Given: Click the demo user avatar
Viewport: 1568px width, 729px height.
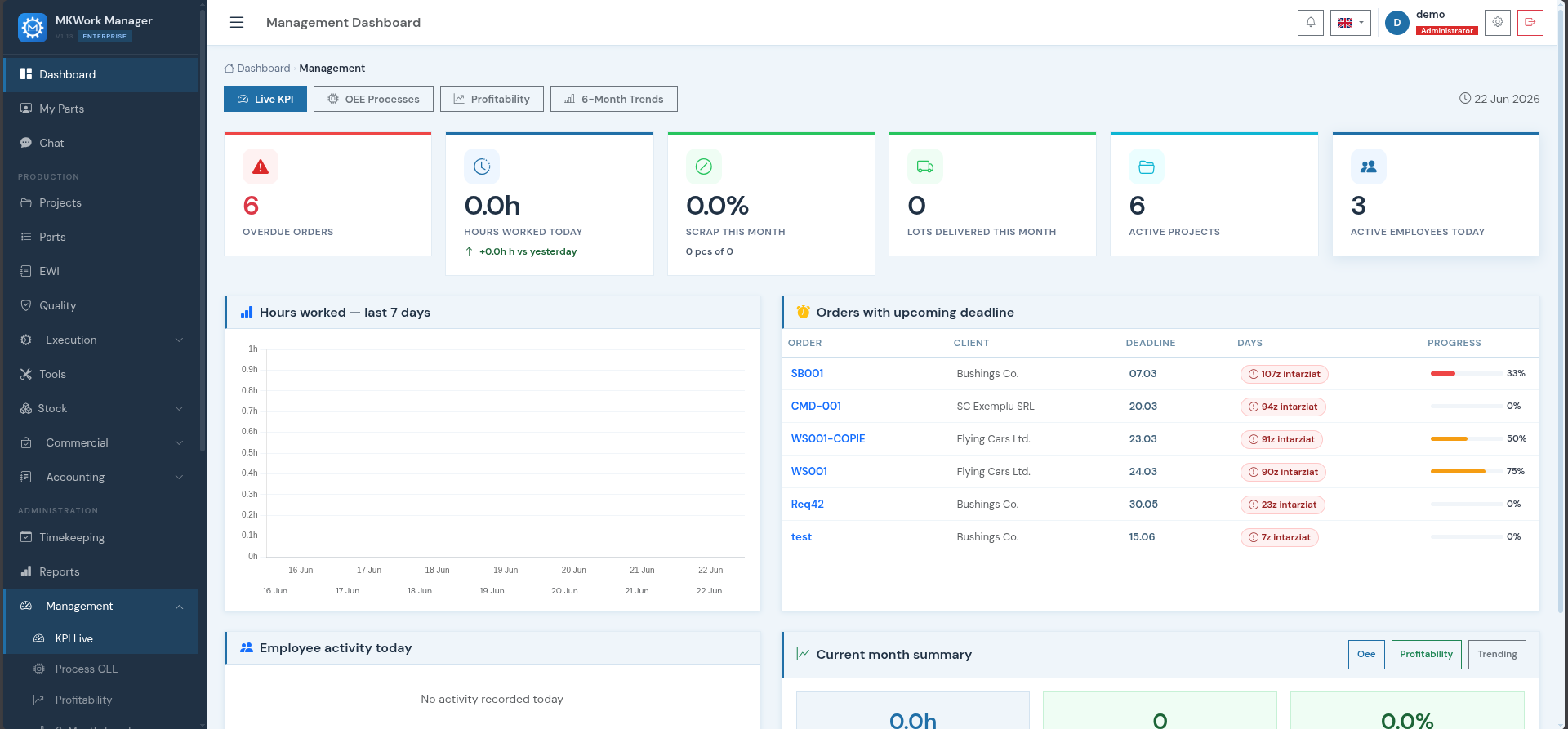Looking at the screenshot, I should 1396,23.
